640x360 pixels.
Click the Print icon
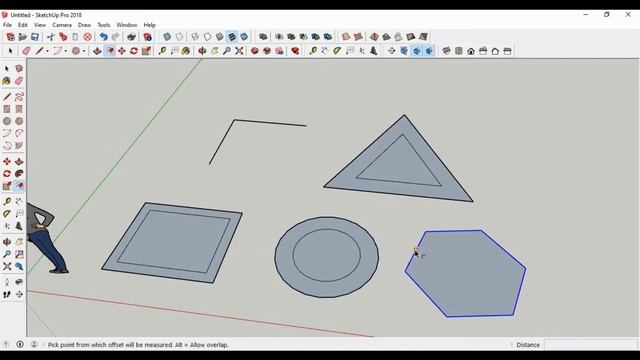[x=131, y=37]
